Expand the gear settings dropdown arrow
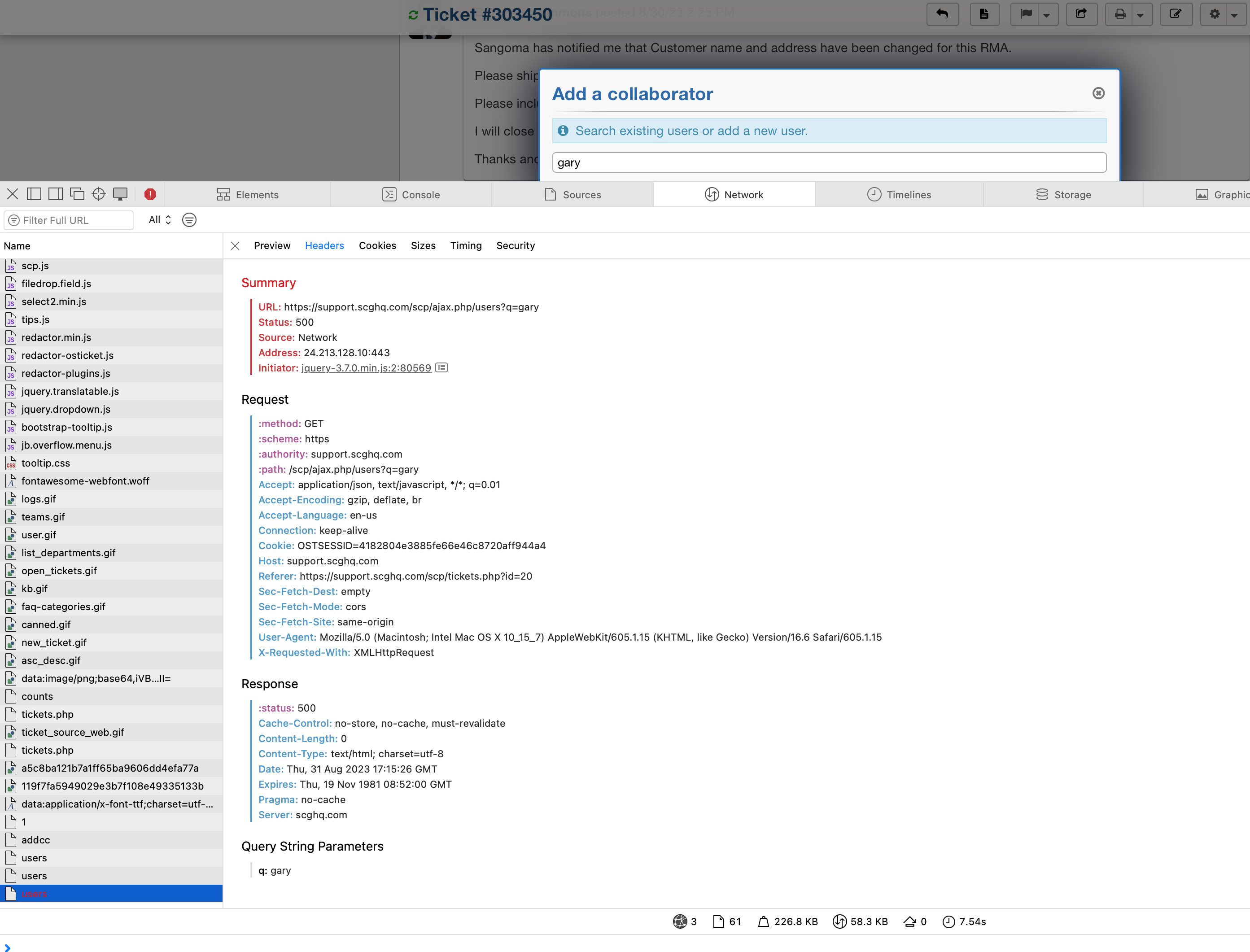Viewport: 1250px width, 952px height. pos(1234,15)
